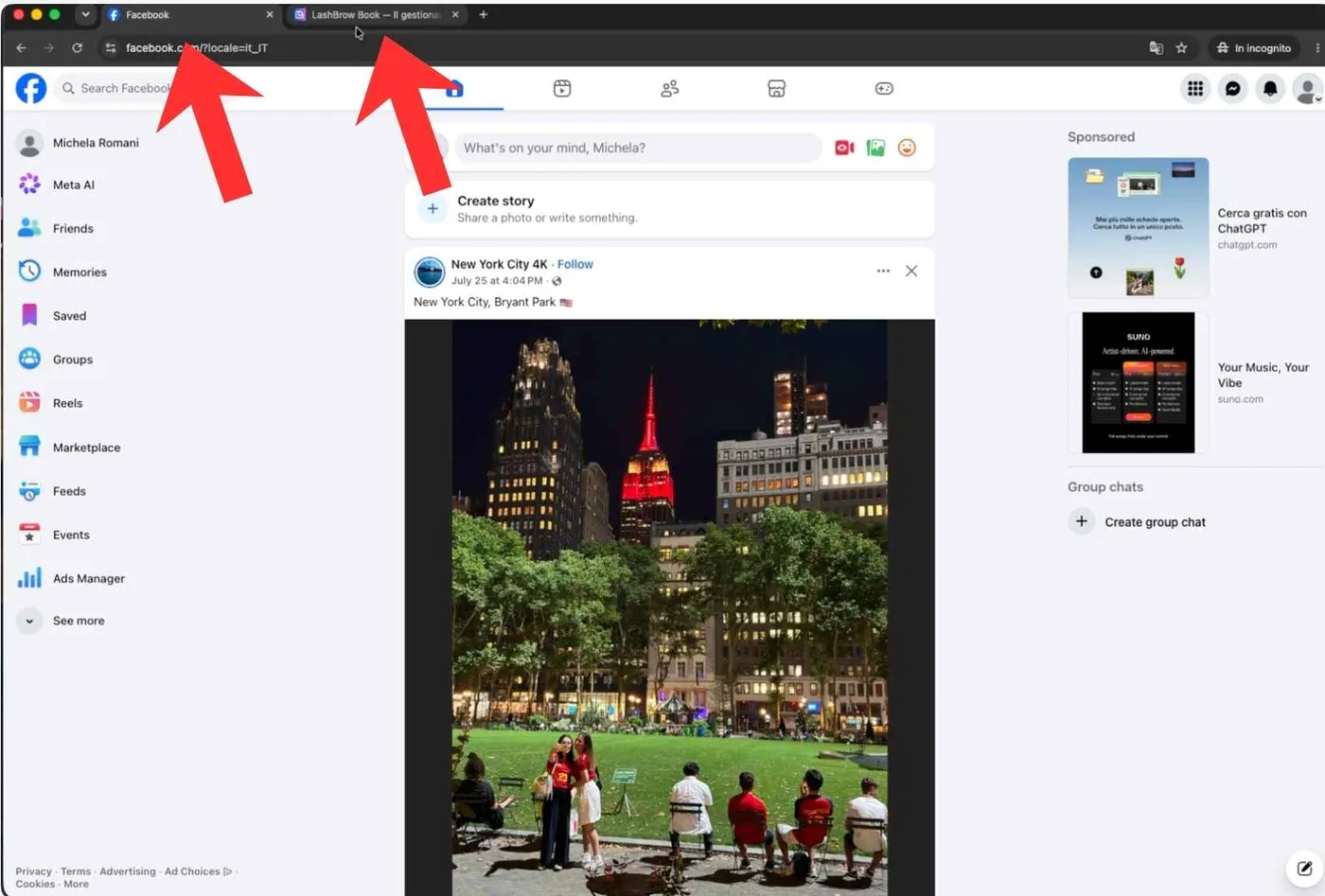Open the Menu grid icon

(x=1195, y=88)
